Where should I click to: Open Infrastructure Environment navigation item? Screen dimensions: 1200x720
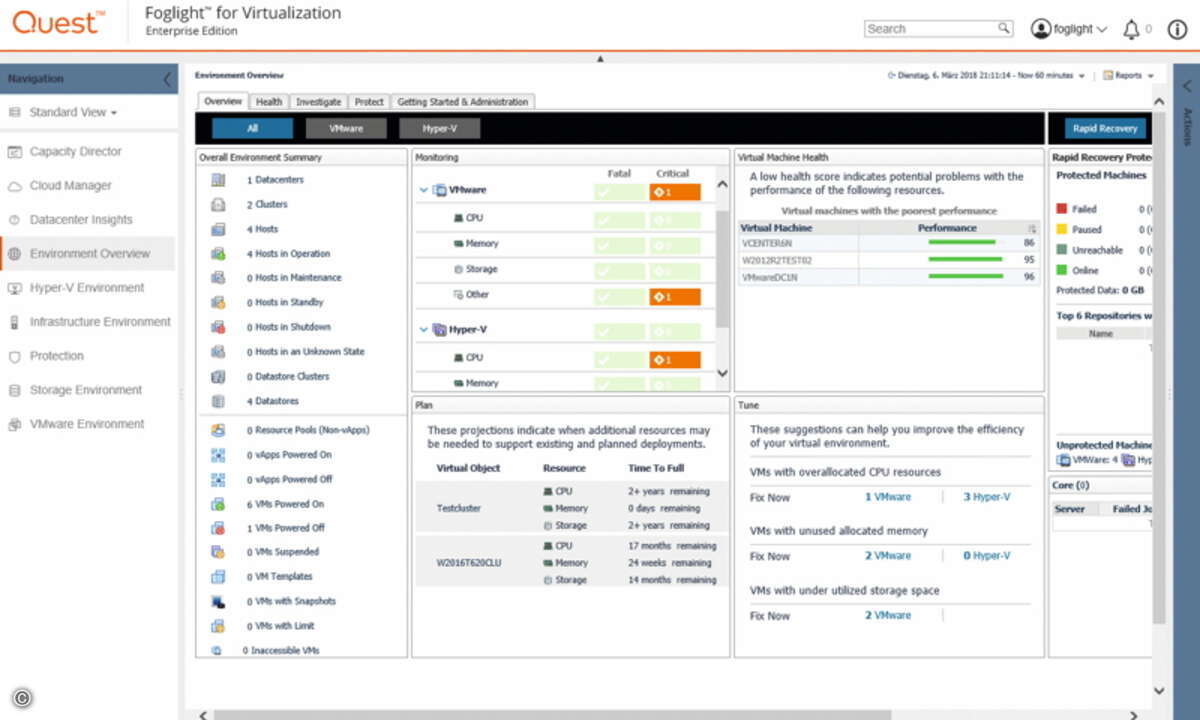[100, 322]
